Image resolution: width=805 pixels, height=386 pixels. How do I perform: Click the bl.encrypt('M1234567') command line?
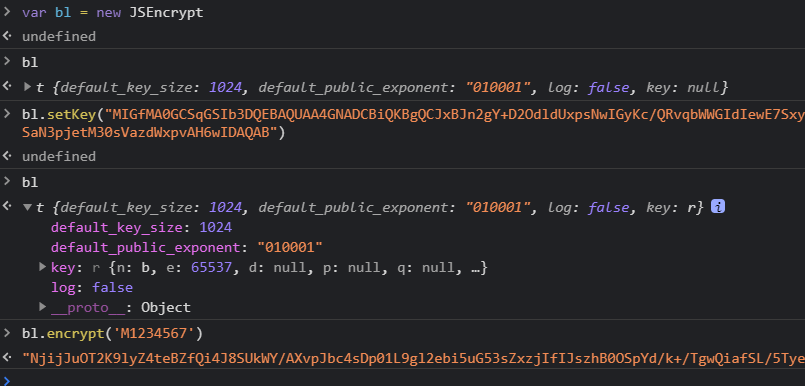tap(112, 334)
